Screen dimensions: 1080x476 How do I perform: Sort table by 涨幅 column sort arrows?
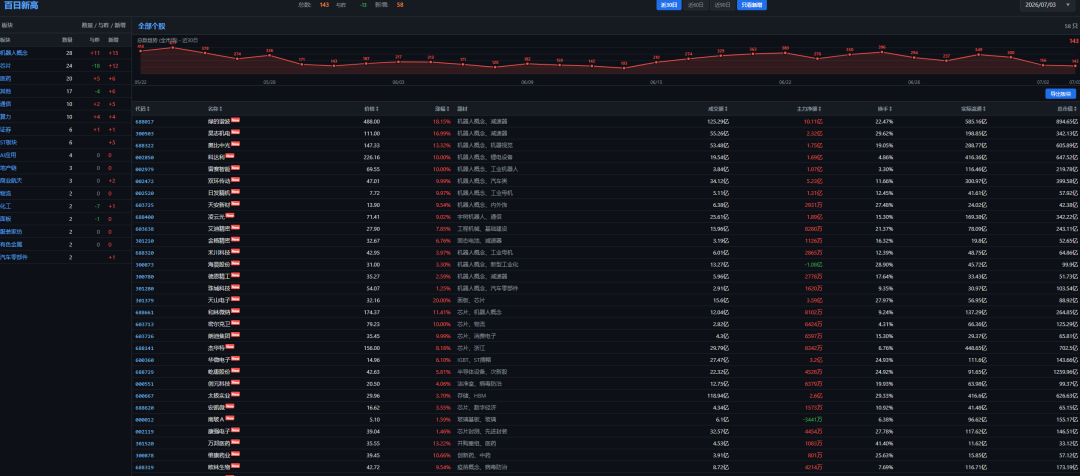448,109
